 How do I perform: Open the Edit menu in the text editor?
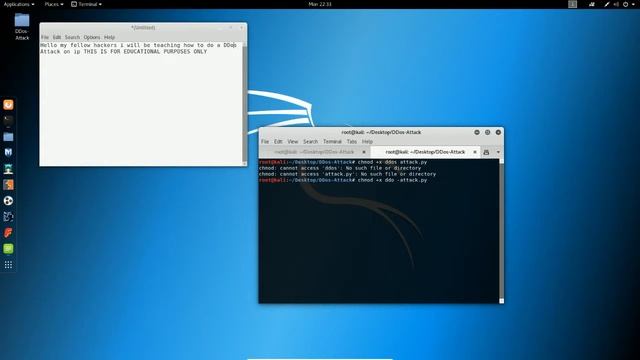(56, 37)
